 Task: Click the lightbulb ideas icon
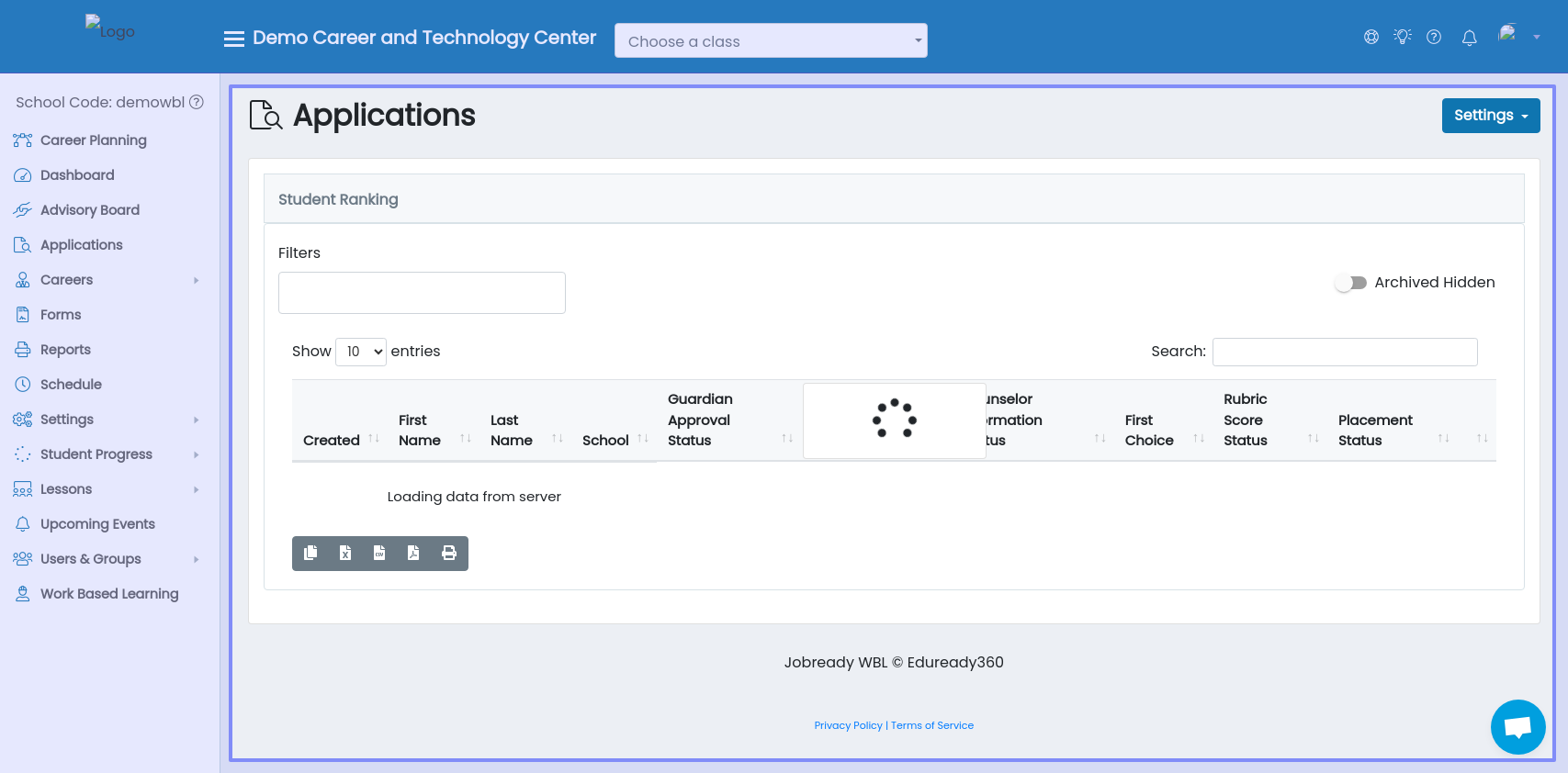[x=1402, y=37]
